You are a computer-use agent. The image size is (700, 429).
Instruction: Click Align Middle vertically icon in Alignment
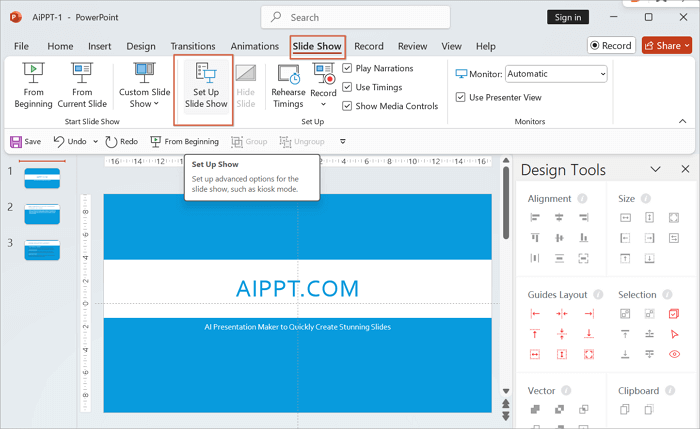tap(559, 237)
